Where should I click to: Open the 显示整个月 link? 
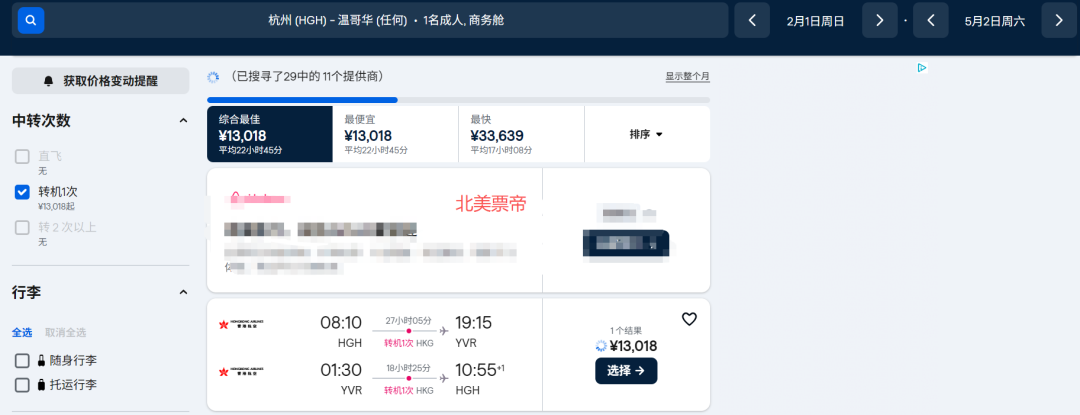point(687,77)
